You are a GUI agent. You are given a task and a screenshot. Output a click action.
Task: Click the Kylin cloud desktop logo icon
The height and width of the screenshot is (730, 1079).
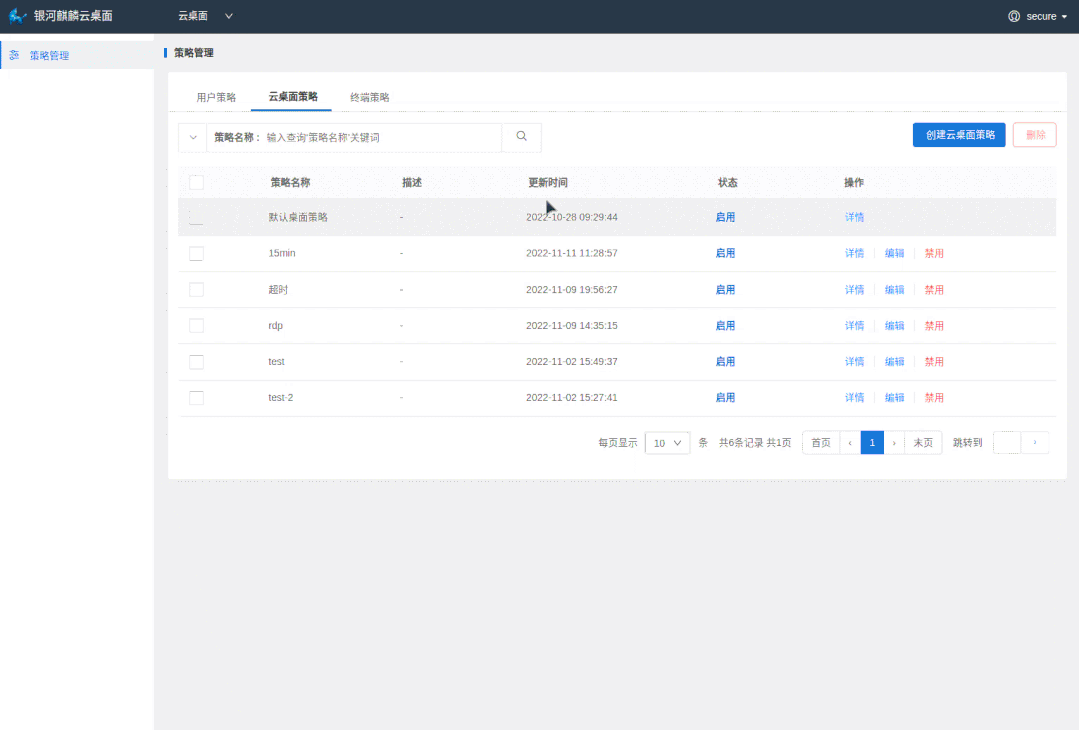tap(17, 16)
